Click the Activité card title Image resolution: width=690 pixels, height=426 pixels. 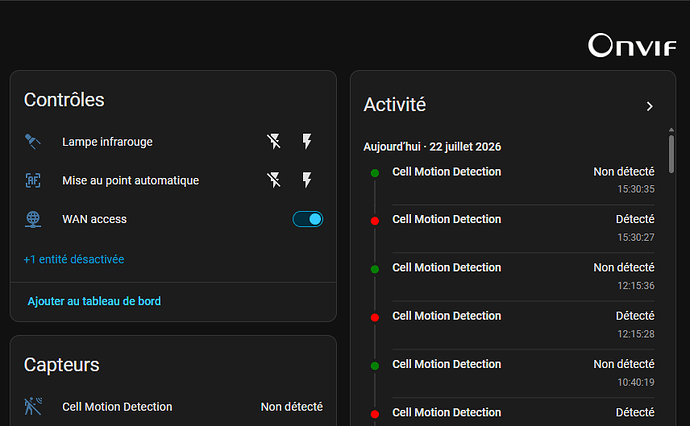pyautogui.click(x=395, y=105)
